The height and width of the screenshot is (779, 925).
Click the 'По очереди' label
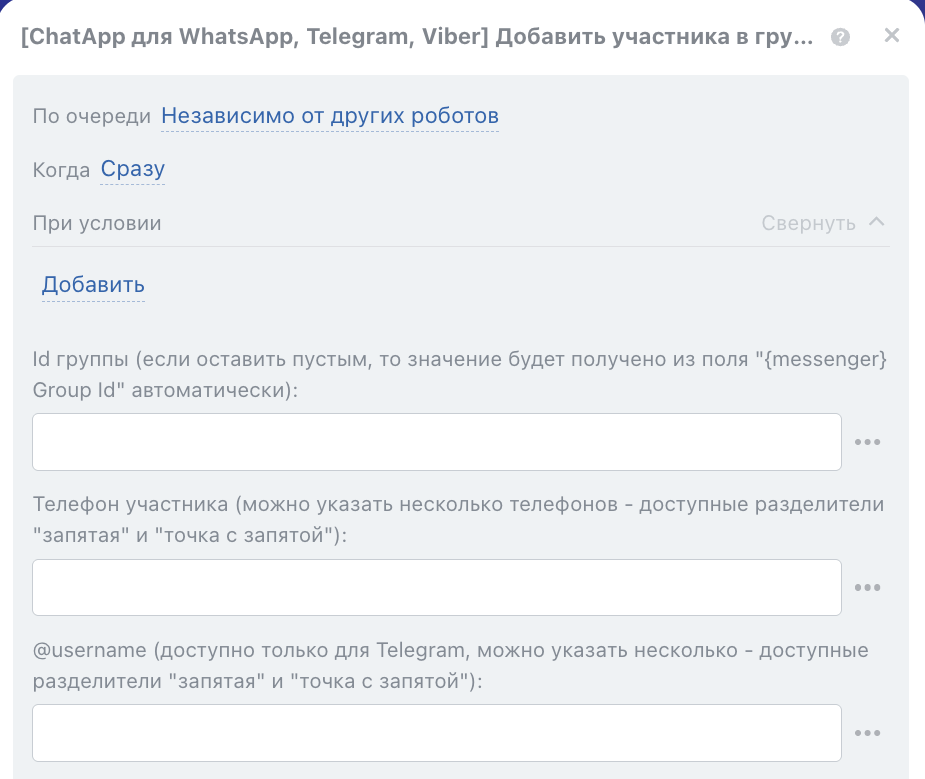(x=92, y=116)
